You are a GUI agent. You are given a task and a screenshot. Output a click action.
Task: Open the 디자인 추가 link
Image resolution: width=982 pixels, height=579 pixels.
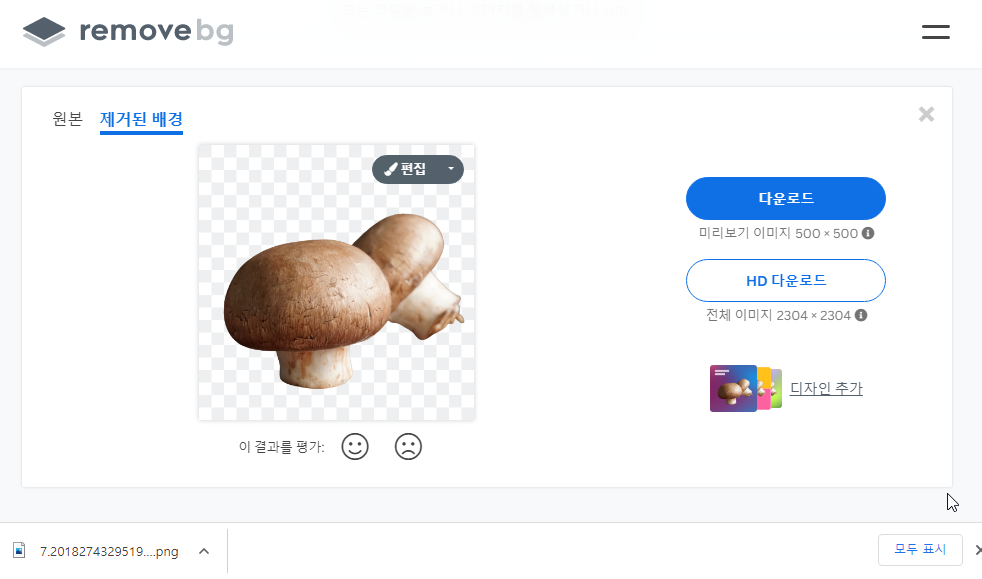(x=826, y=389)
